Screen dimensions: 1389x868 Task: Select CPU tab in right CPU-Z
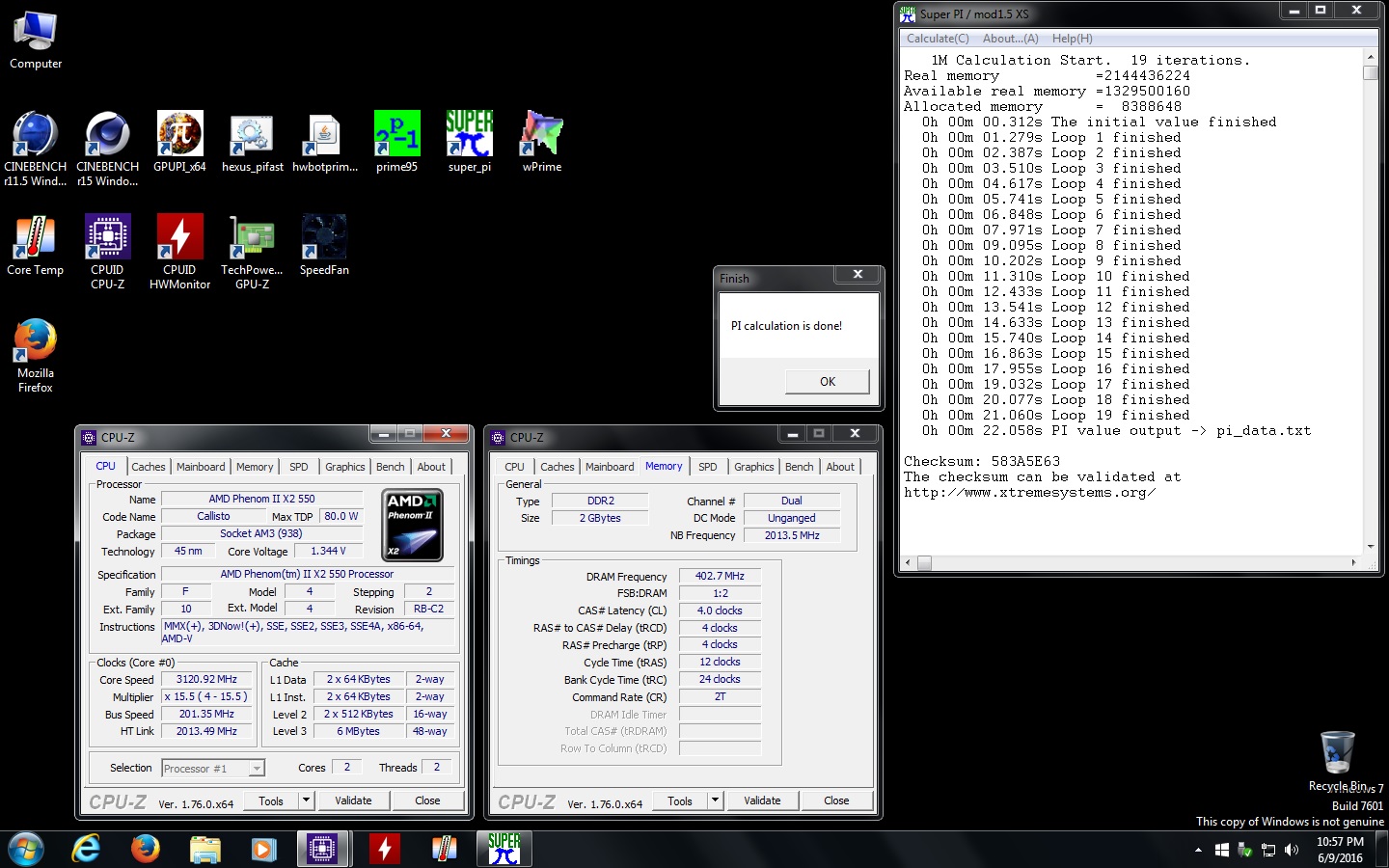(x=515, y=467)
